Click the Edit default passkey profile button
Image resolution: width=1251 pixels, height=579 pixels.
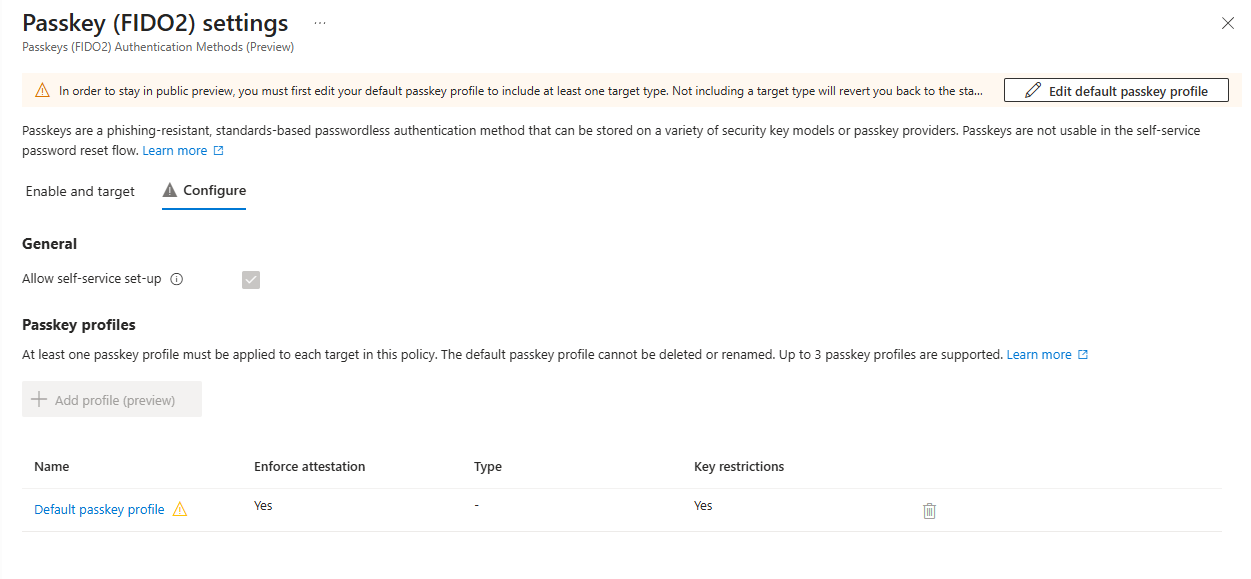point(1116,89)
